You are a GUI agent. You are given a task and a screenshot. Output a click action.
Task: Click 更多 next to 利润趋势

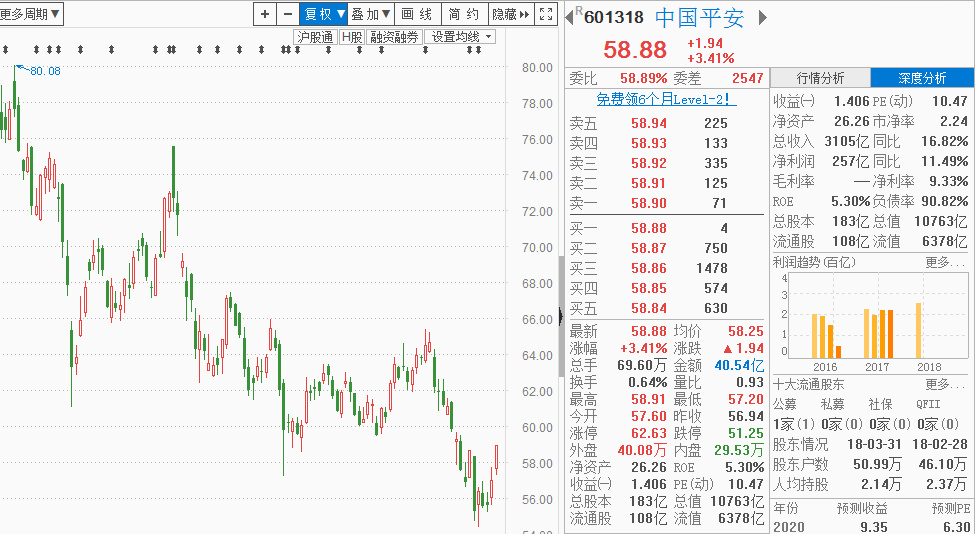coord(946,262)
